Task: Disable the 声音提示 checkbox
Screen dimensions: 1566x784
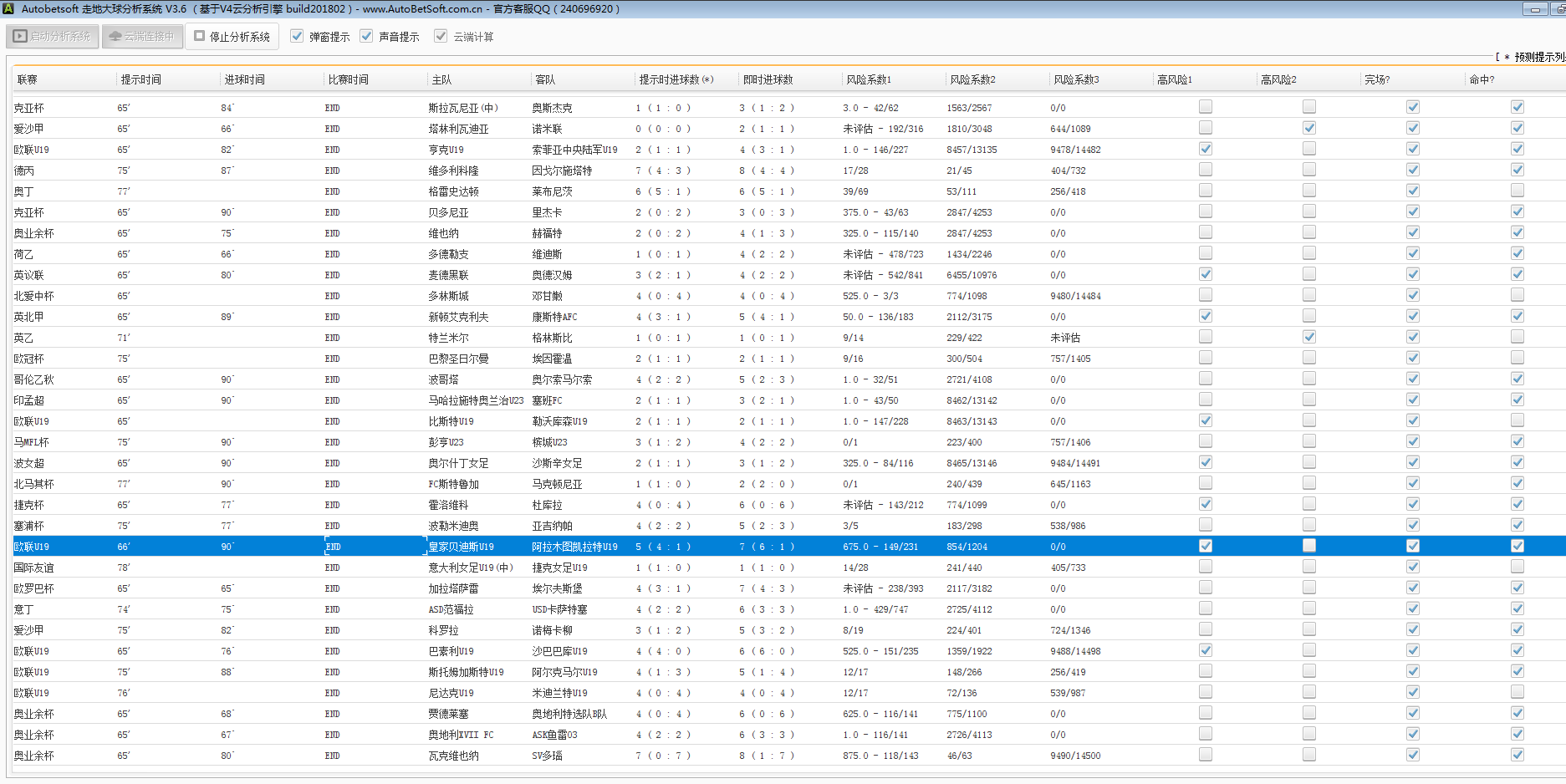Action: pyautogui.click(x=366, y=36)
